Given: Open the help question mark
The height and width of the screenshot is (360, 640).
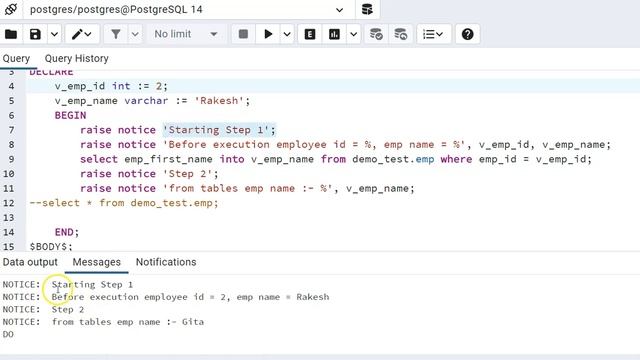Looking at the screenshot, I should [x=467, y=34].
